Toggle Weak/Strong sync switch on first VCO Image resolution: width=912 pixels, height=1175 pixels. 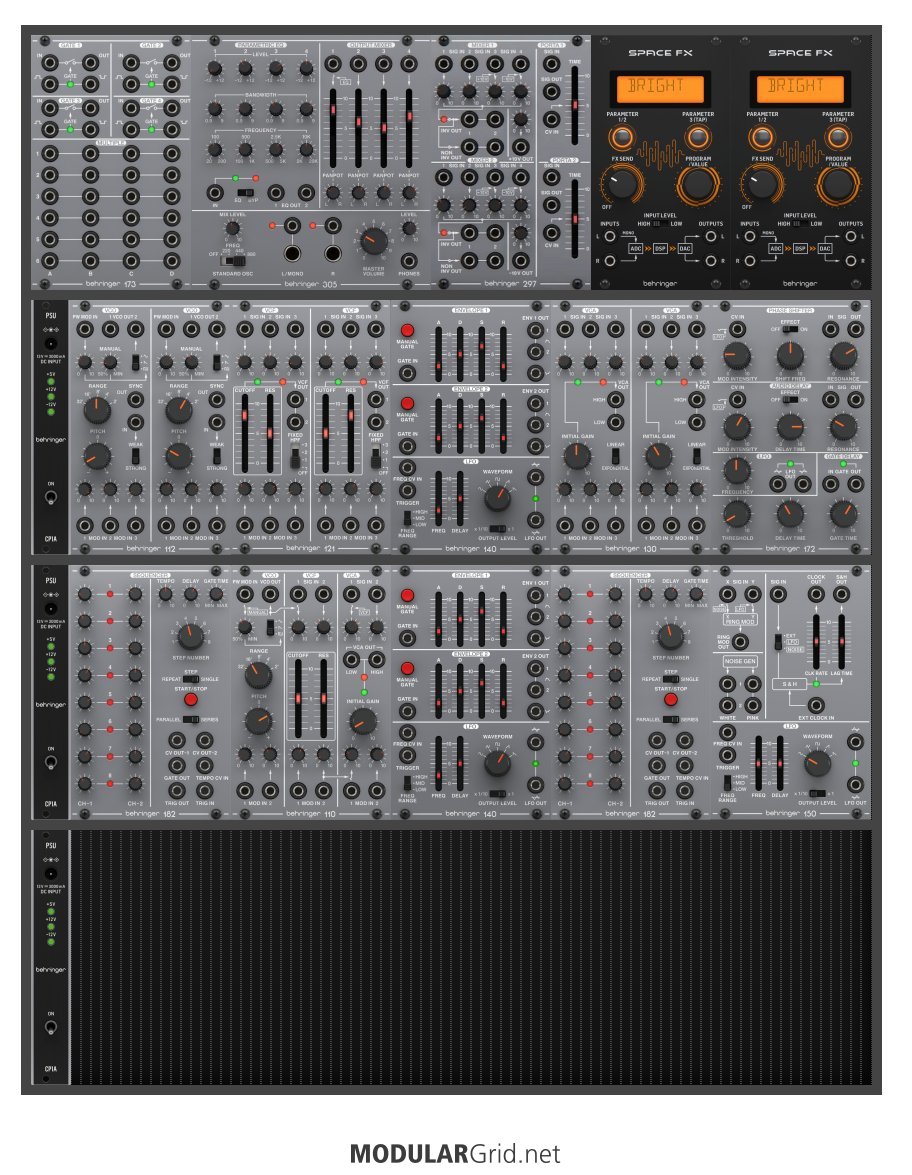pos(136,456)
